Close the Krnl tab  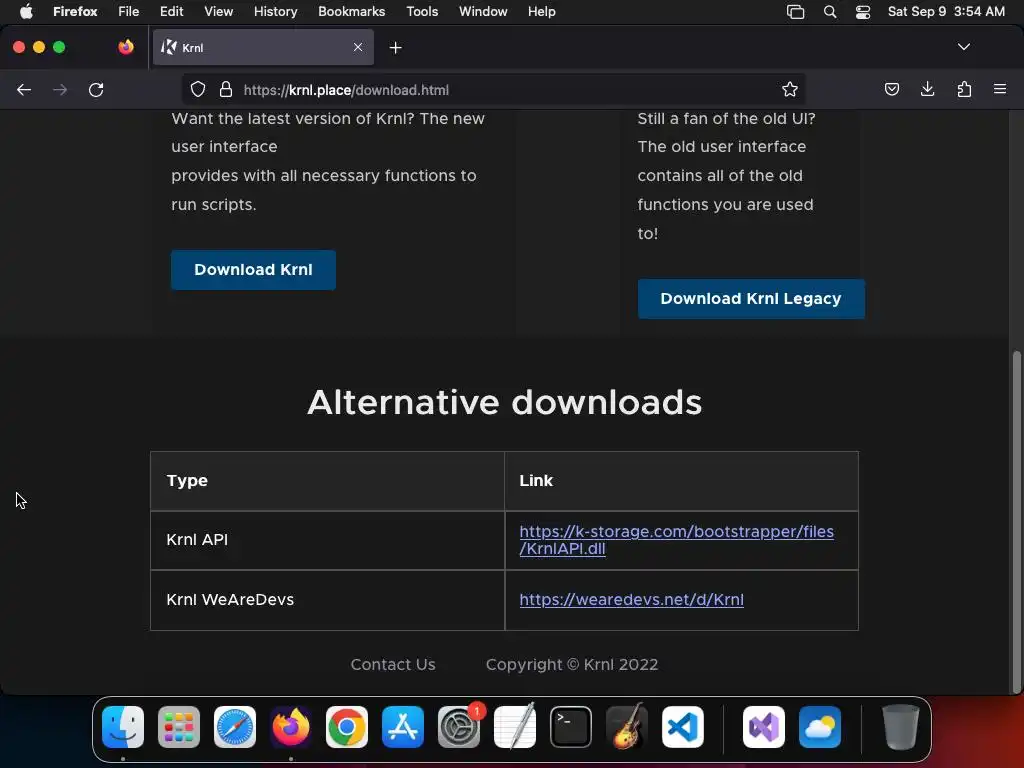(358, 47)
